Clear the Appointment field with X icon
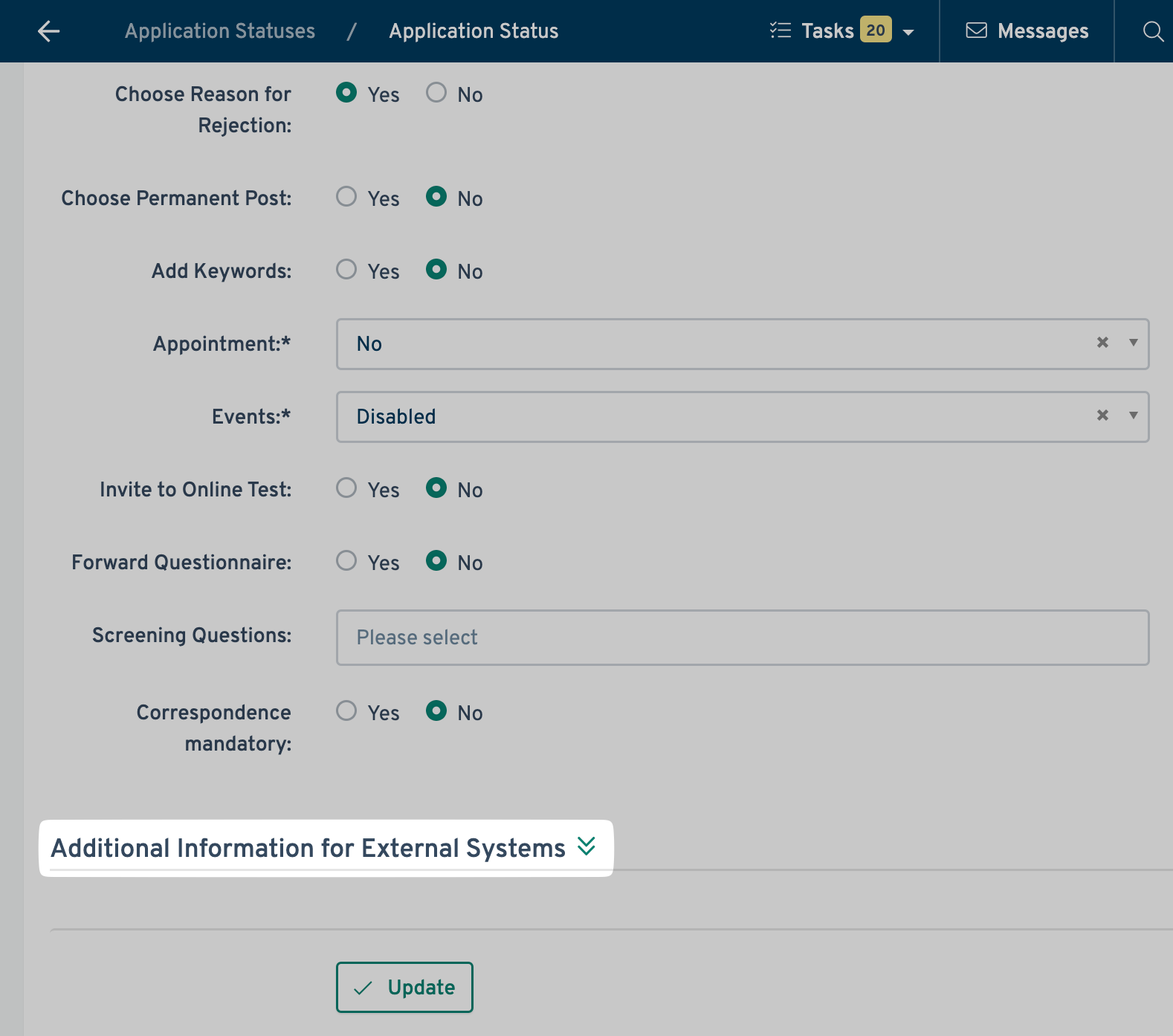1173x1036 pixels. pyautogui.click(x=1102, y=343)
